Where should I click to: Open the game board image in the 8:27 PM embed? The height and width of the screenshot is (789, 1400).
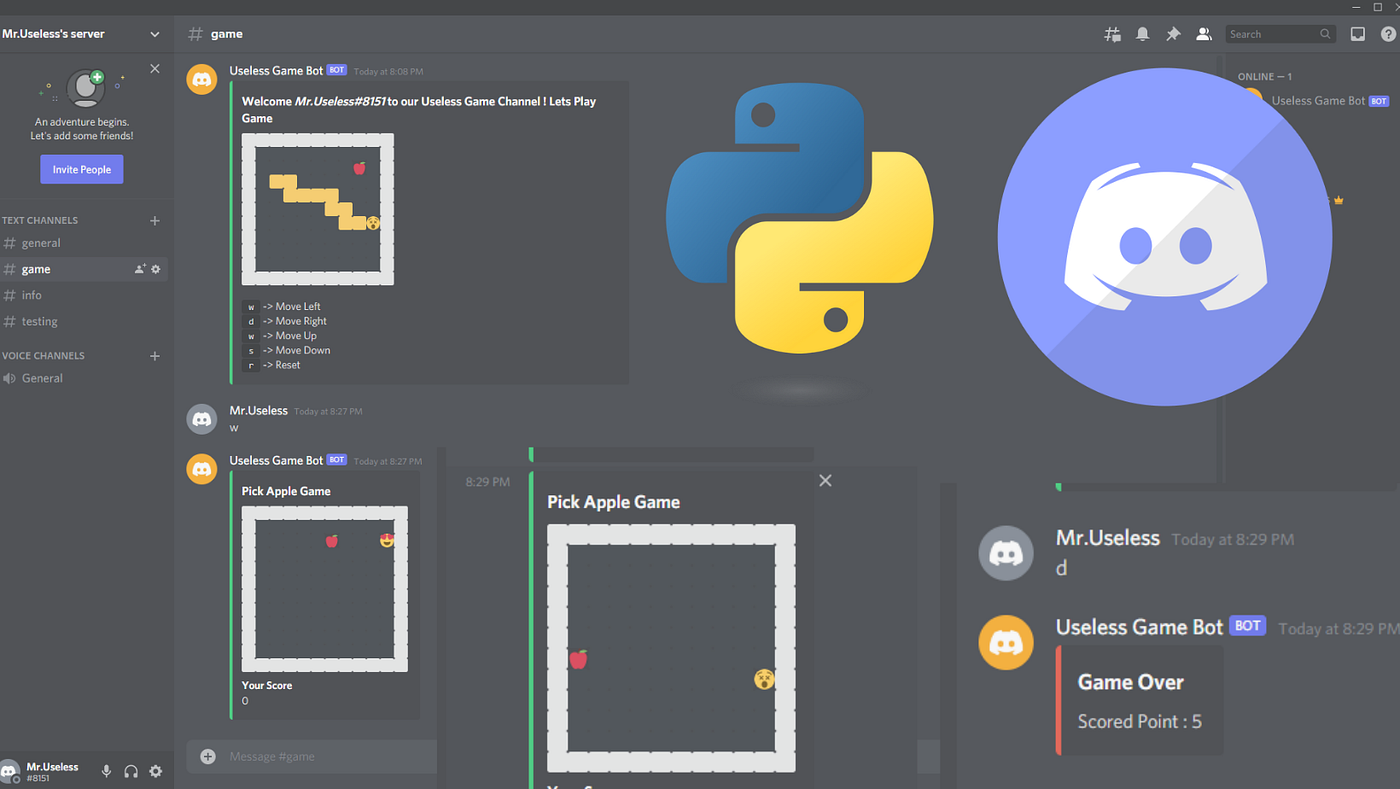(x=325, y=589)
